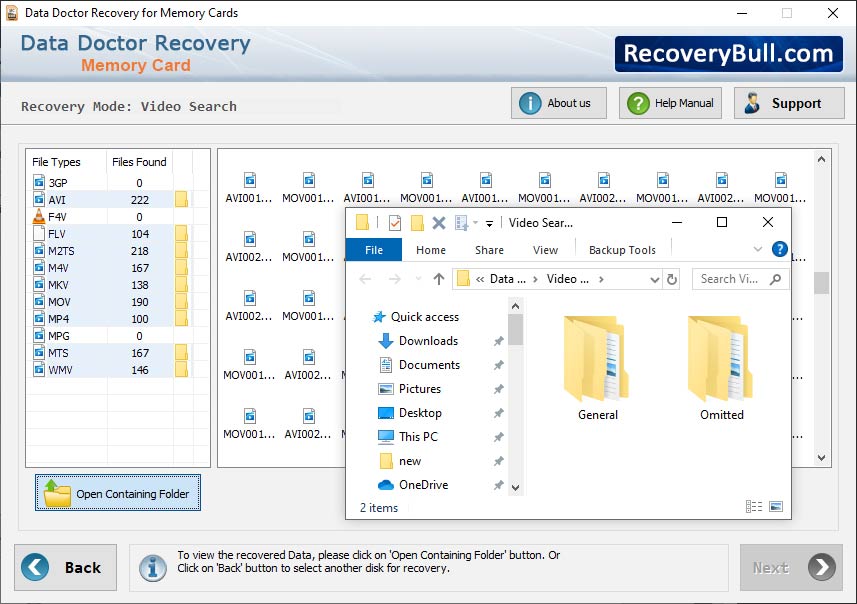Click Delete X icon in quick toolbar
This screenshot has height=604, width=857.
click(438, 222)
